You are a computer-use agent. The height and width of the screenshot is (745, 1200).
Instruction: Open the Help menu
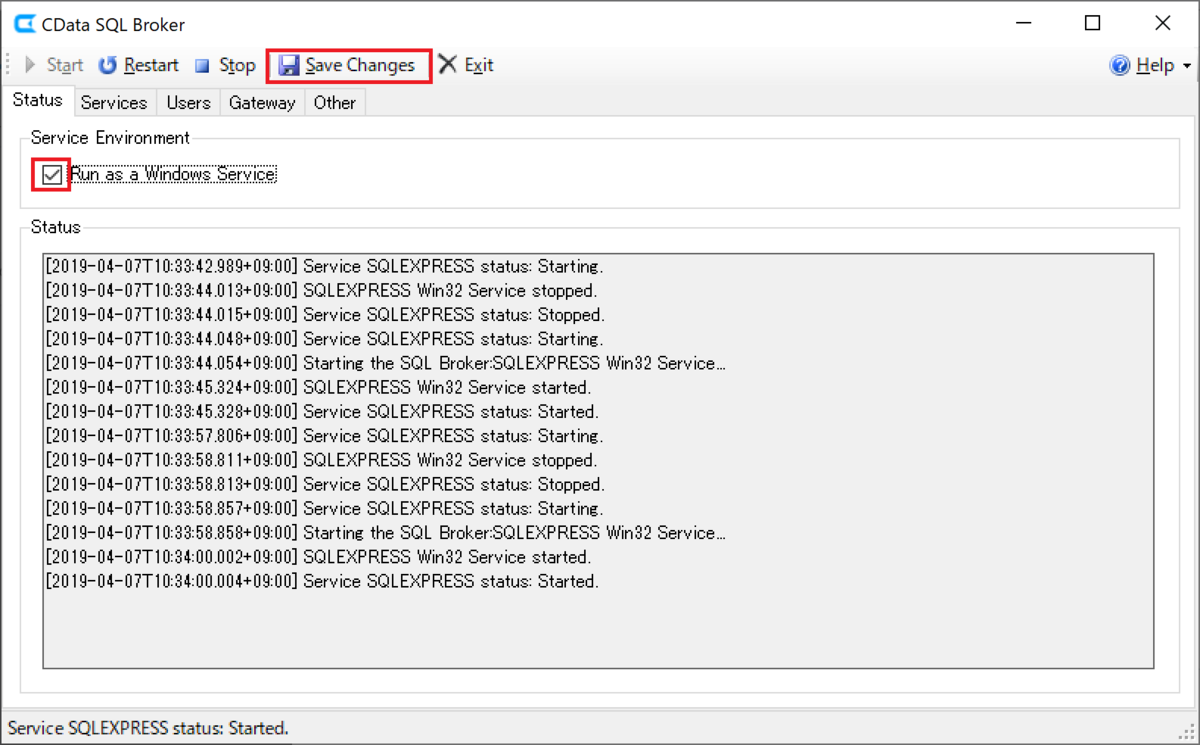pyautogui.click(x=1143, y=65)
